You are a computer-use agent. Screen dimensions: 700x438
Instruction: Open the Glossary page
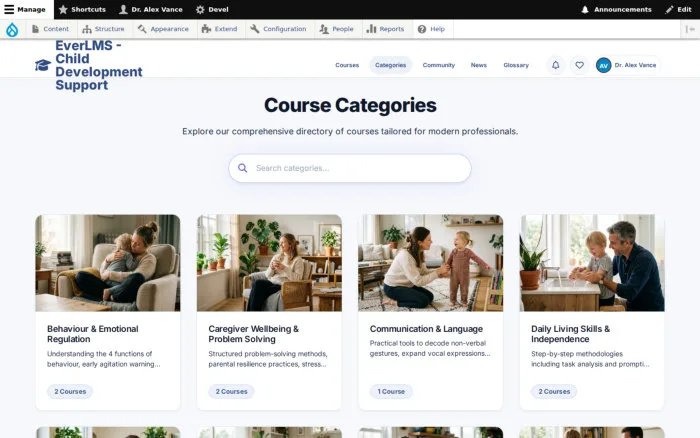(516, 65)
